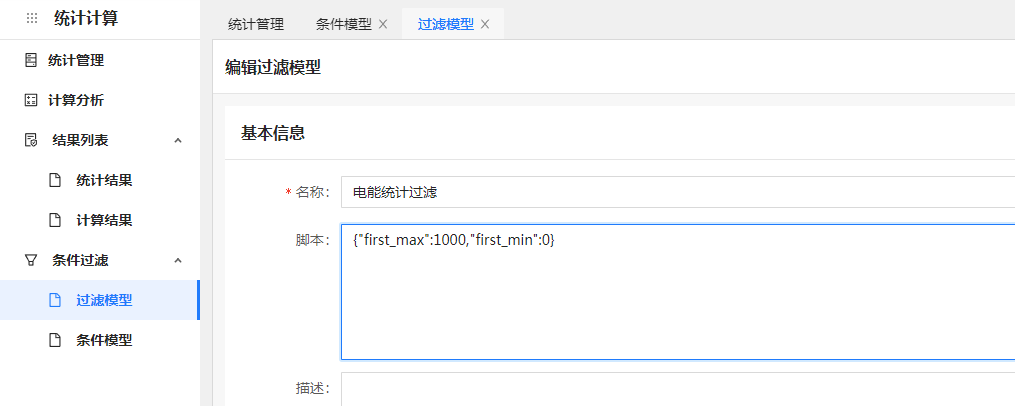Click the 计算结果 file icon

coord(56,220)
